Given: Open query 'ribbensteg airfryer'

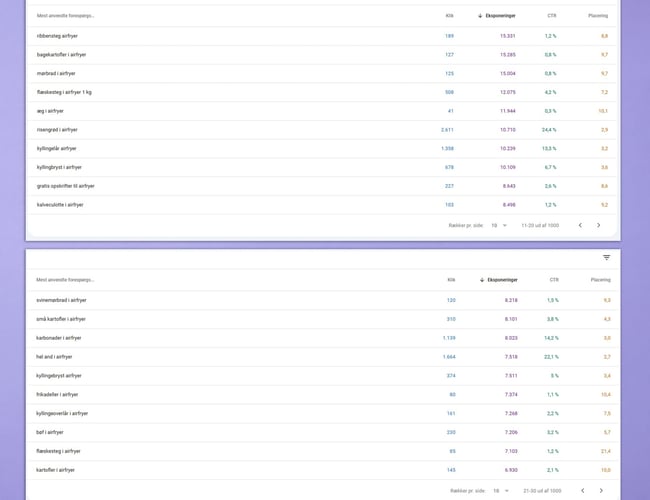Looking at the screenshot, I should click(x=57, y=35).
